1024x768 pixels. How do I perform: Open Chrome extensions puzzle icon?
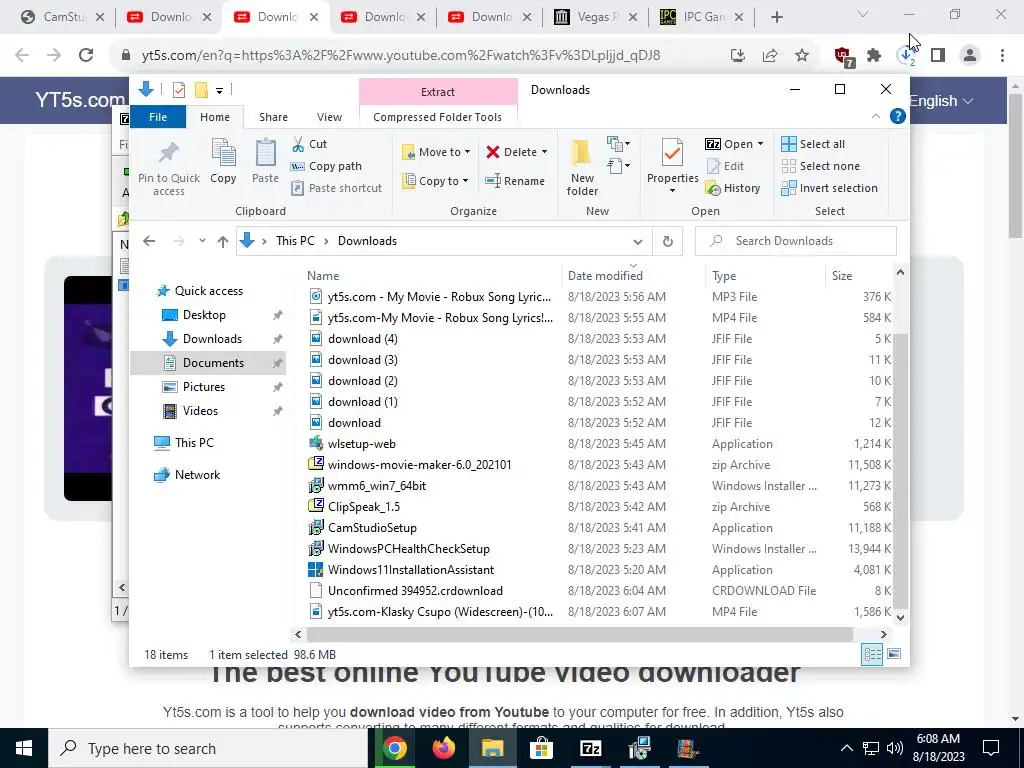[874, 56]
